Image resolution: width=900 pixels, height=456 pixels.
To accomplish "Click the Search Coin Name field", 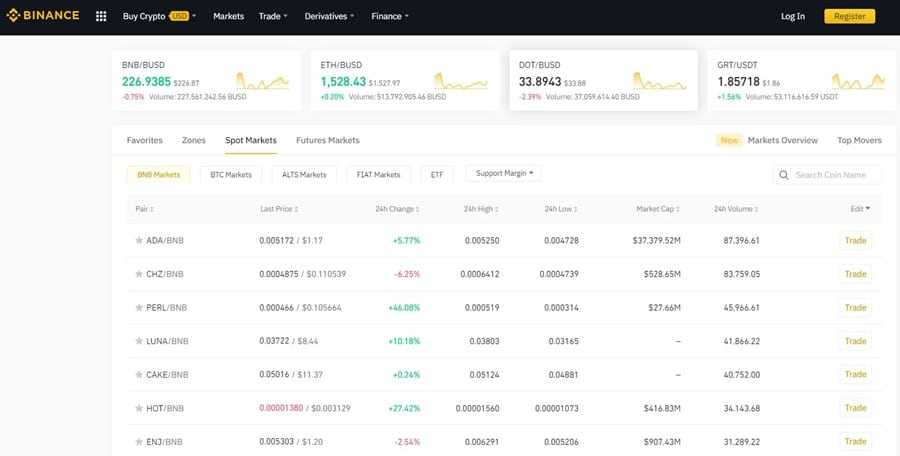I will click(835, 175).
